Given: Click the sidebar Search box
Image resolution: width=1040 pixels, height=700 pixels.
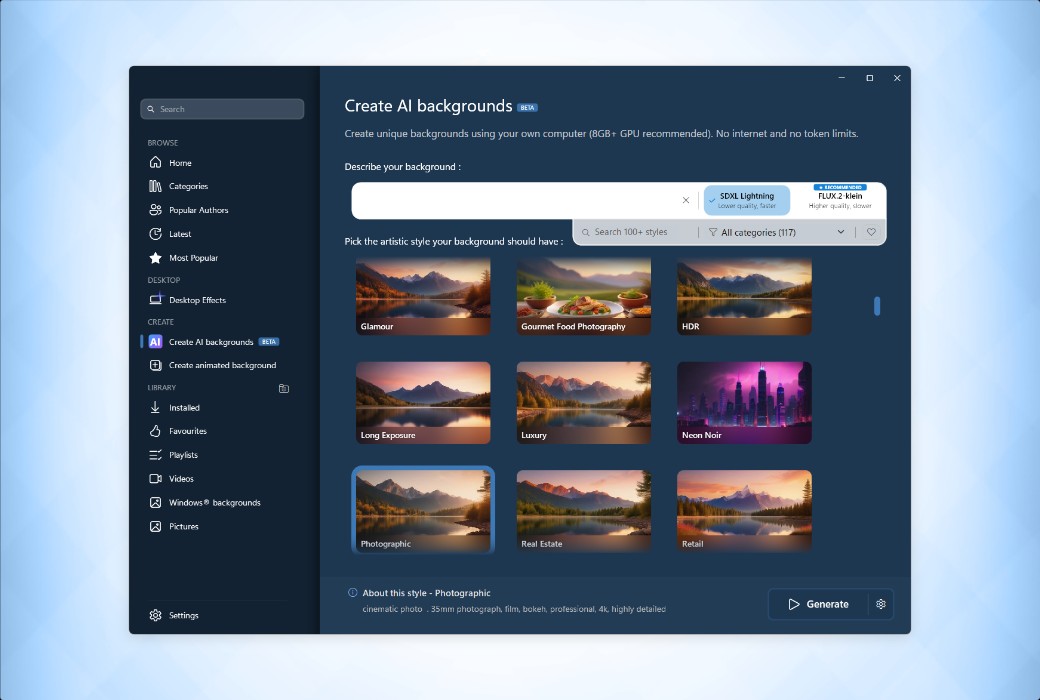Looking at the screenshot, I should (x=222, y=109).
